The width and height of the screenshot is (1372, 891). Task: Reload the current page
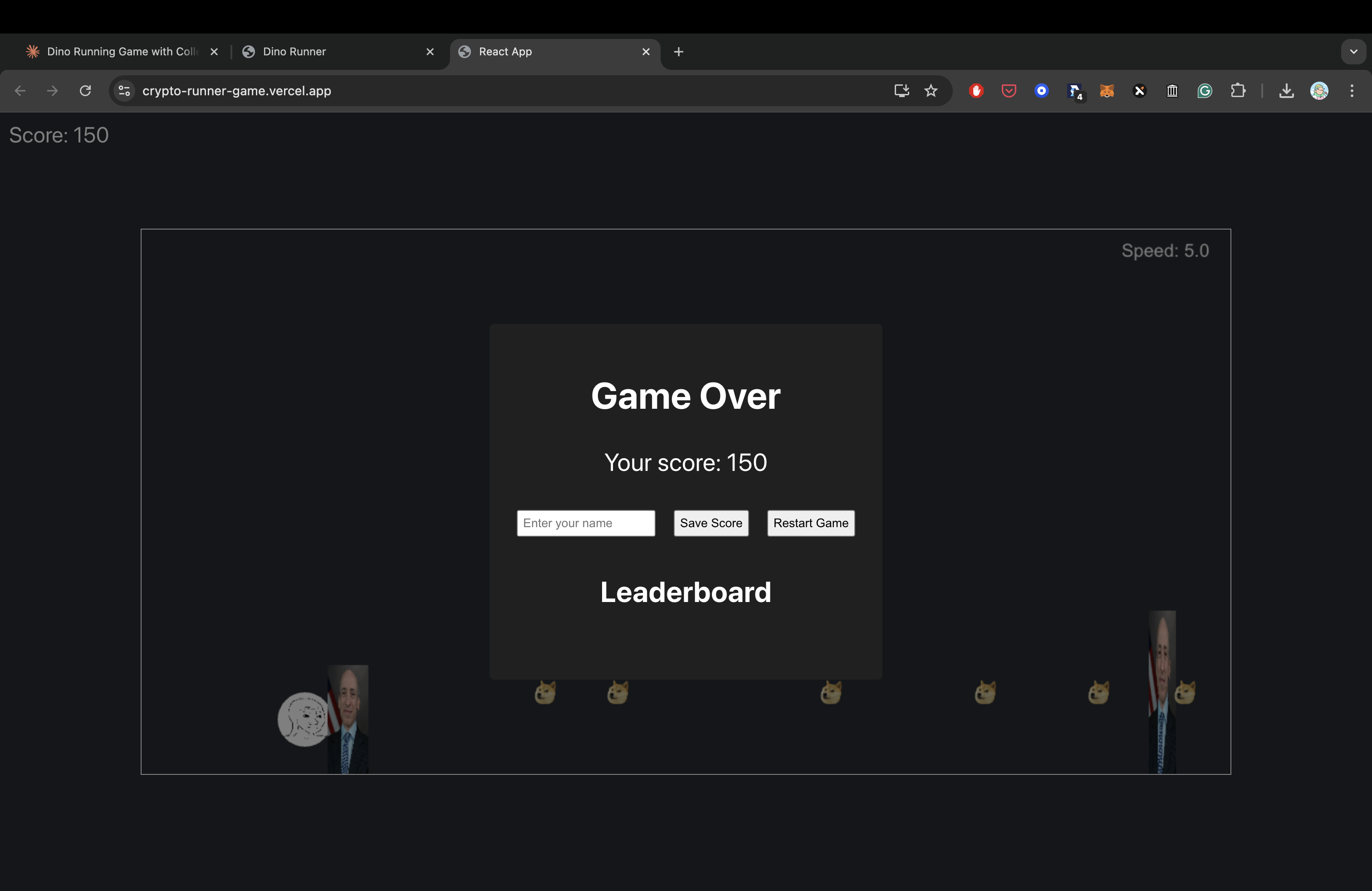[85, 90]
